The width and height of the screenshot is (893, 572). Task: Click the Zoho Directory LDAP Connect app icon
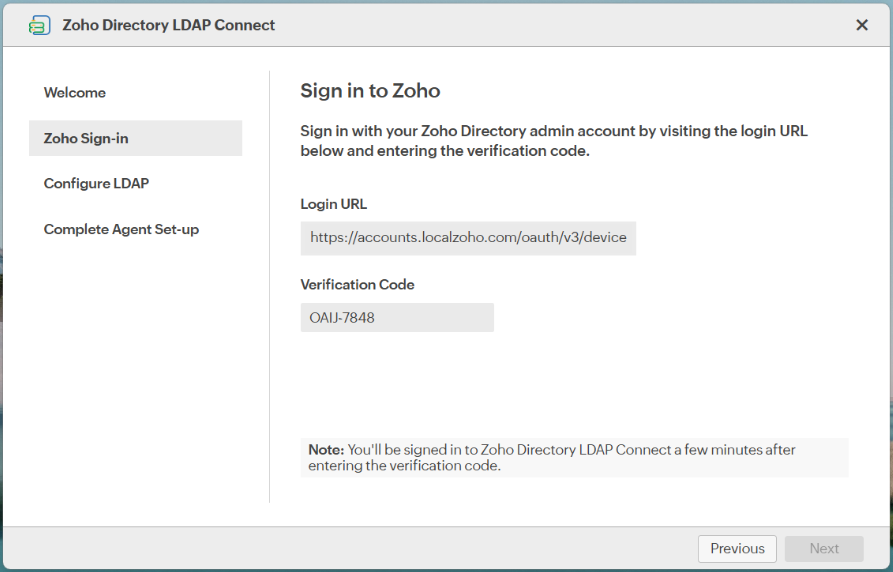coord(40,25)
